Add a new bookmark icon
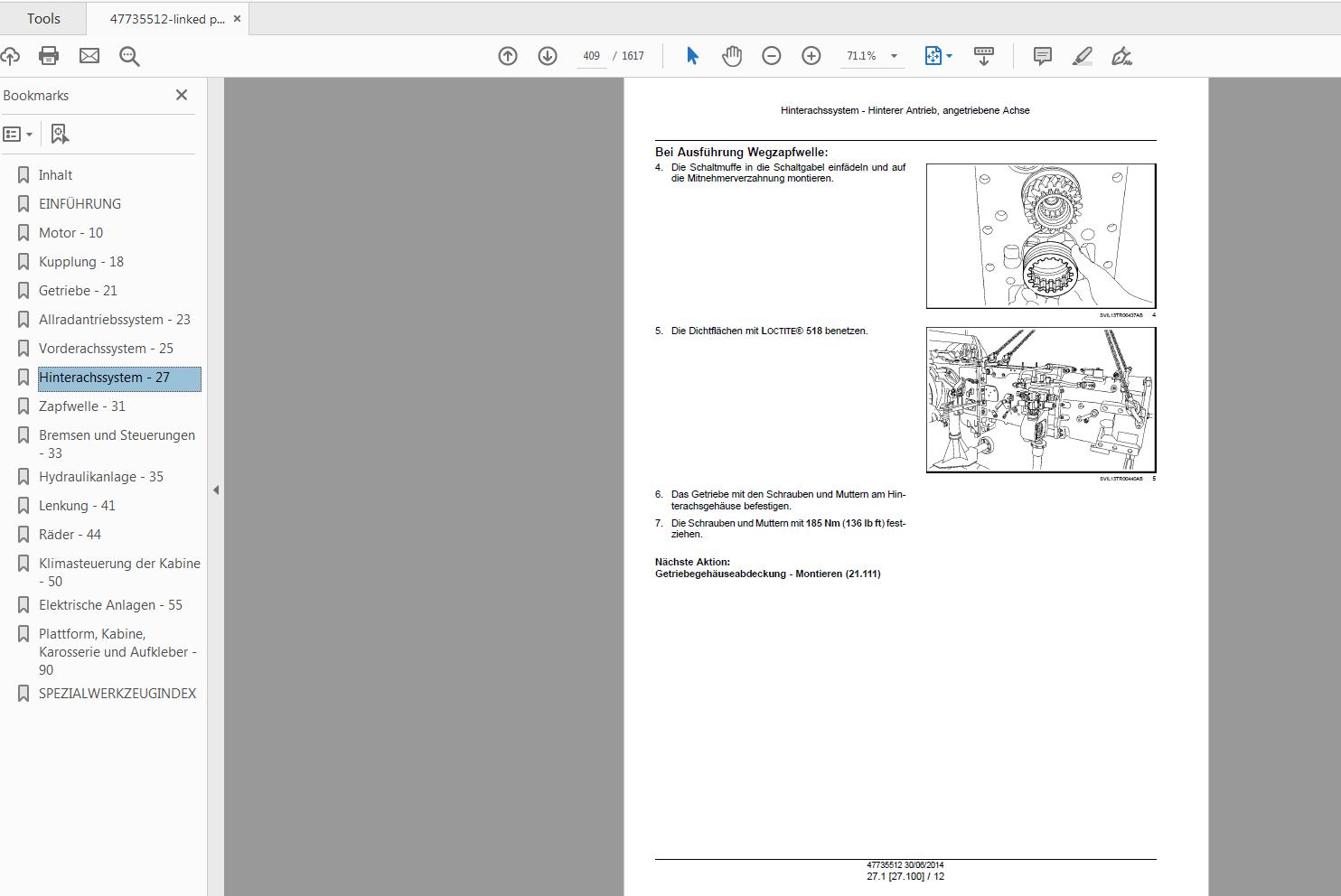Image resolution: width=1341 pixels, height=896 pixels. pyautogui.click(x=60, y=135)
